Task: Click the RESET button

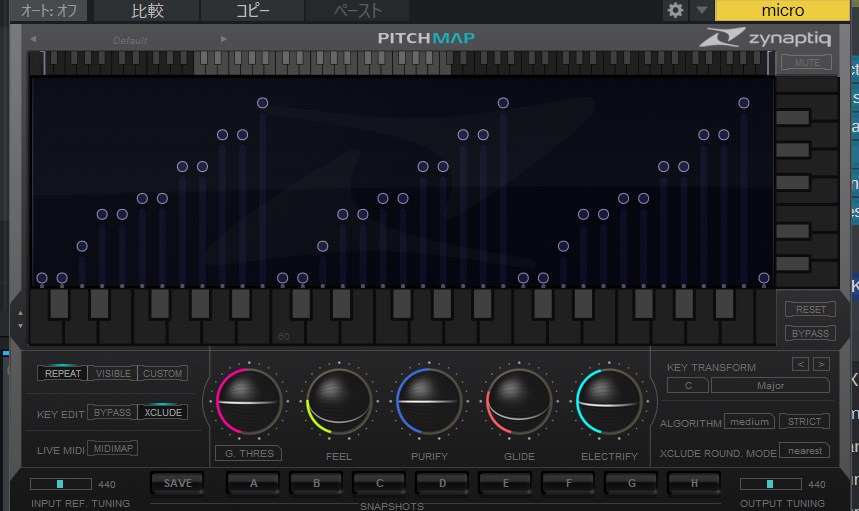Action: coord(809,309)
